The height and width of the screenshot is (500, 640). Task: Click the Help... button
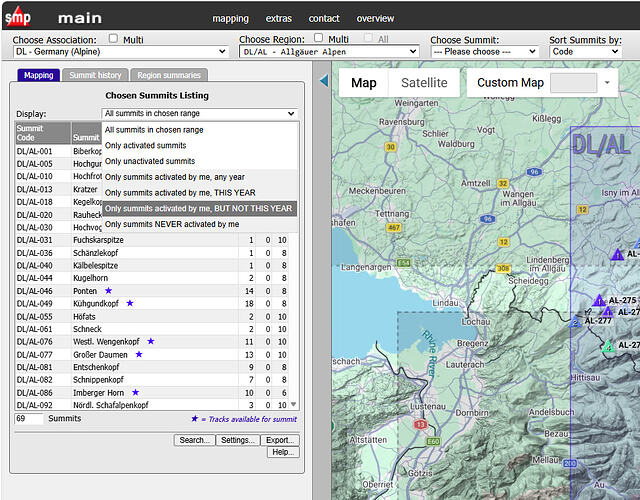point(283,452)
